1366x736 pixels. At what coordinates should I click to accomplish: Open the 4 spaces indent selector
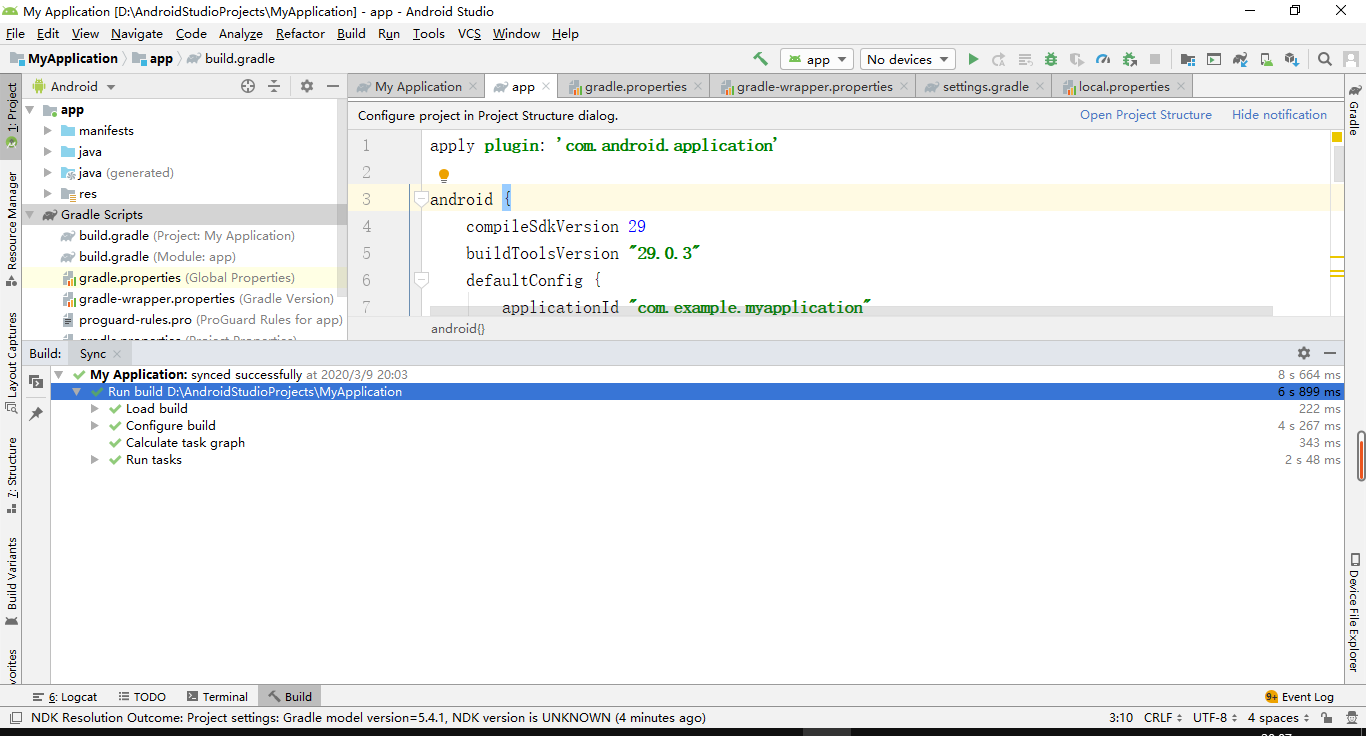point(1278,717)
